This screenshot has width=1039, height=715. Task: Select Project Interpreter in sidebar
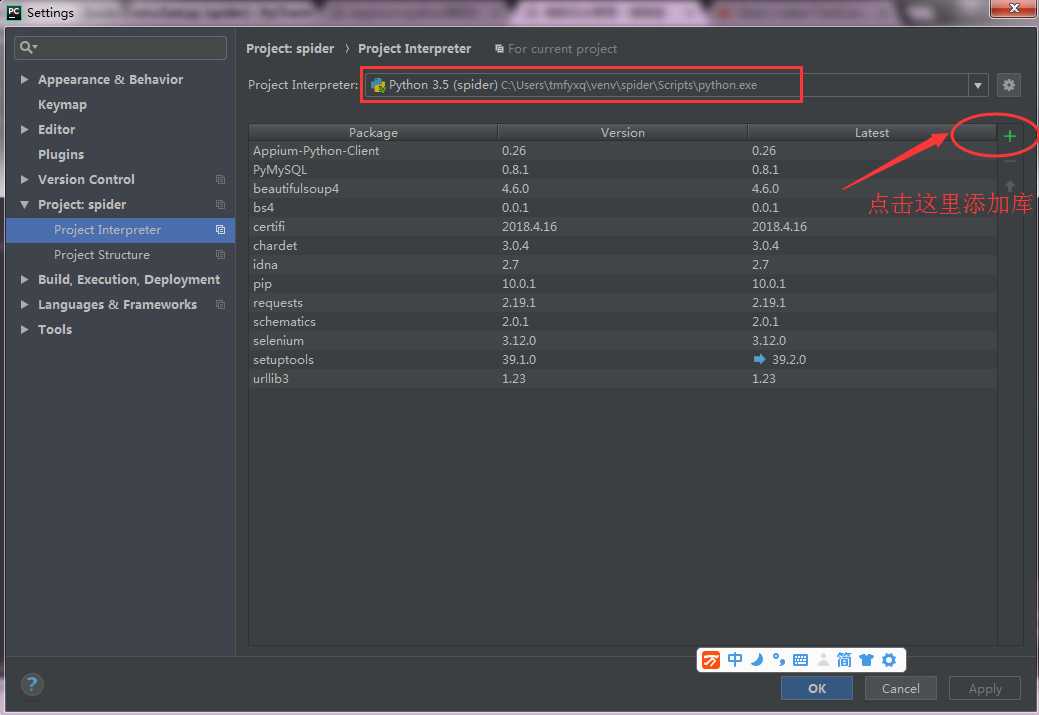click(120, 230)
